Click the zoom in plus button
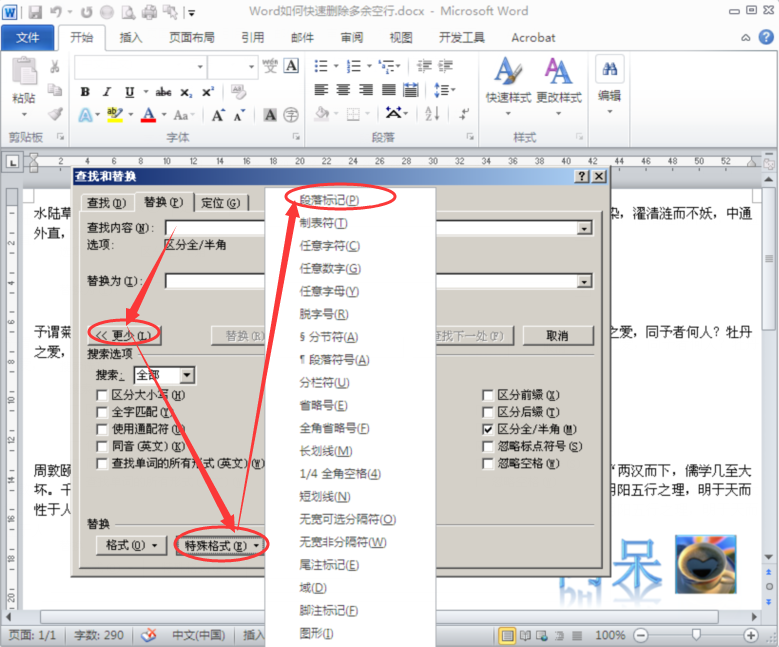 coord(751,635)
